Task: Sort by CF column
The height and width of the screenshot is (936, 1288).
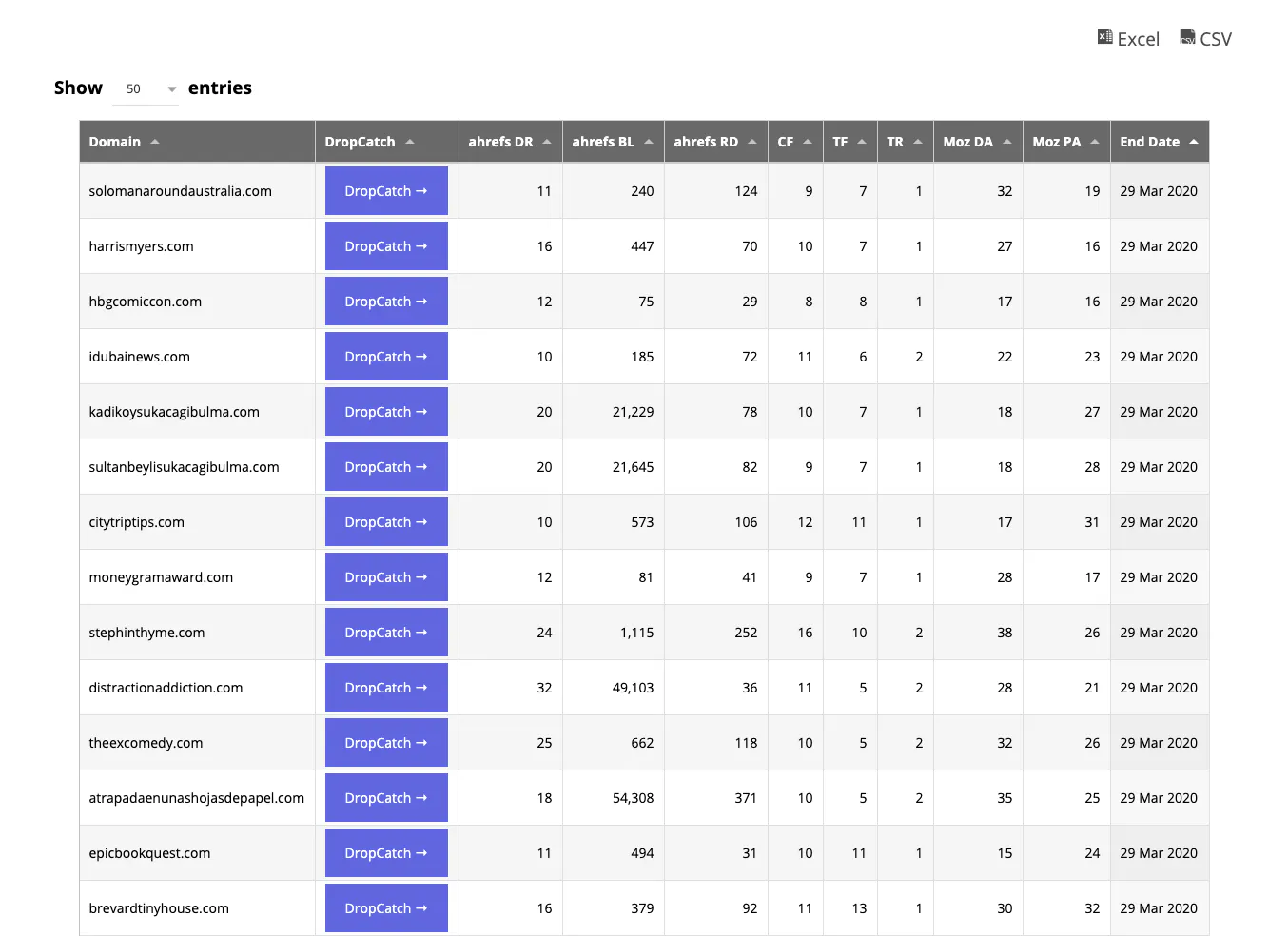Action: 795,142
